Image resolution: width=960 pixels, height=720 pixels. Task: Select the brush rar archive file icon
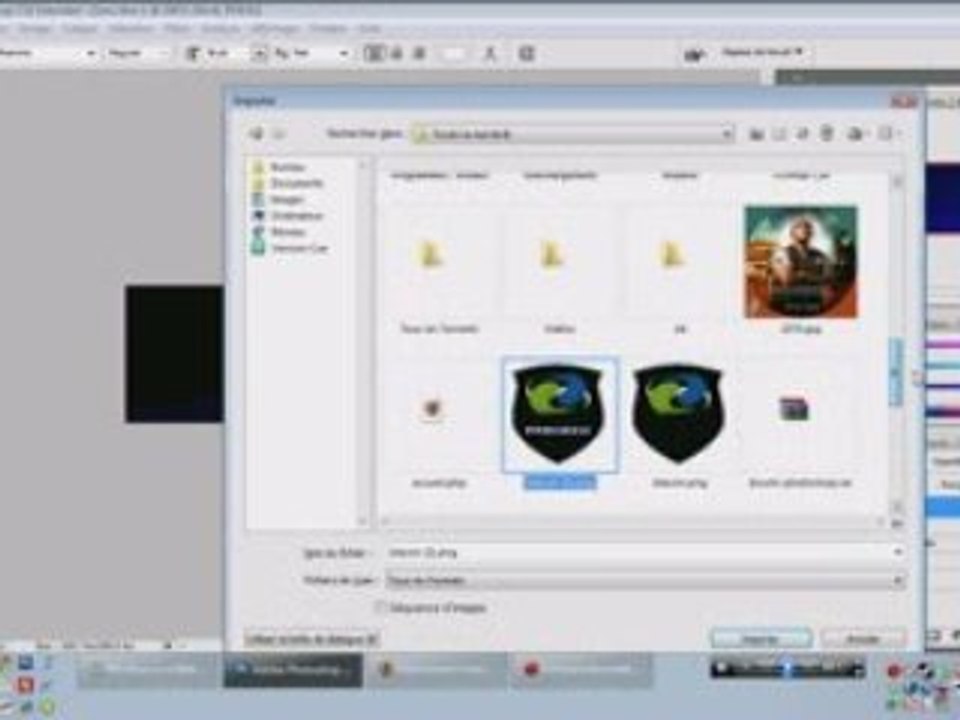pyautogui.click(x=794, y=409)
